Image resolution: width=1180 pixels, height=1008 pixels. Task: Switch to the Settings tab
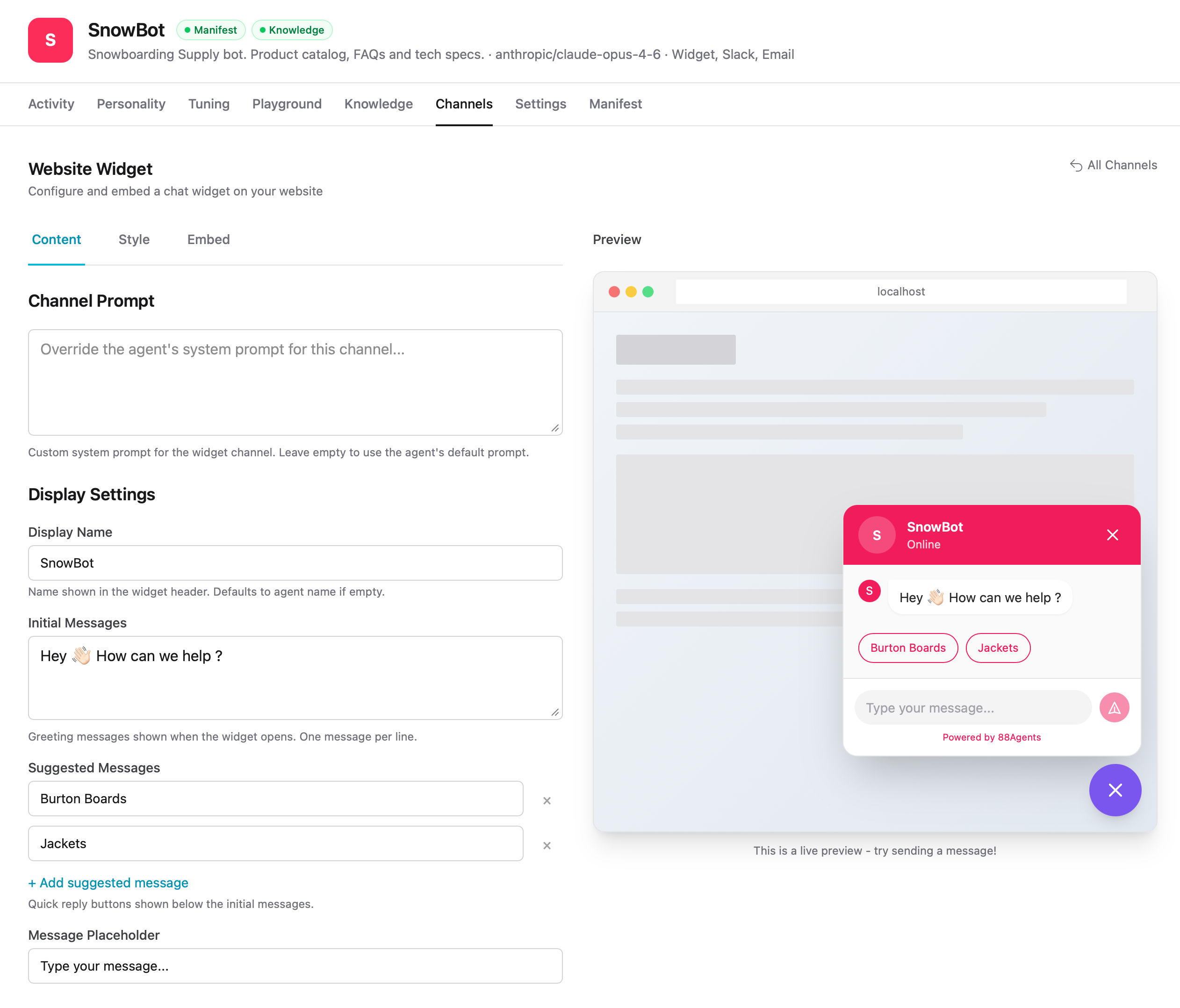[x=540, y=104]
